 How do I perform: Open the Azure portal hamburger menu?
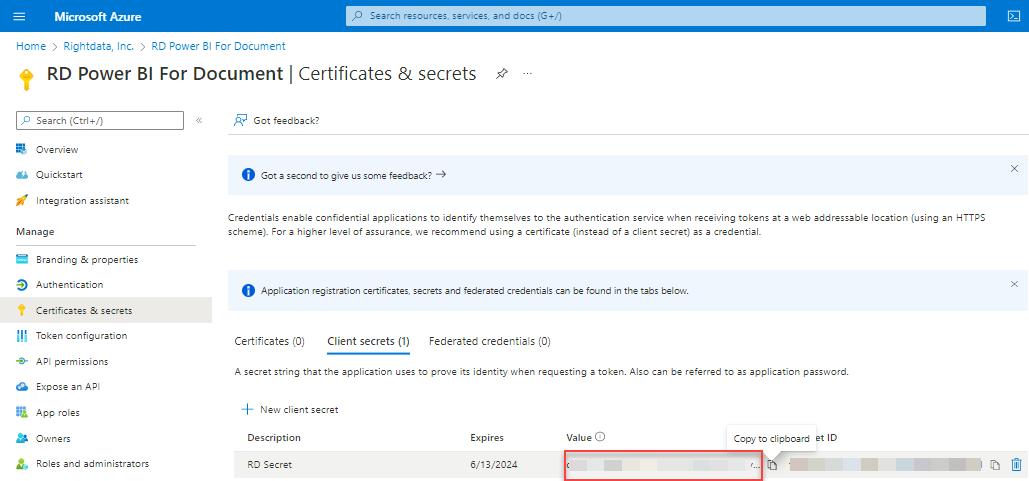[x=19, y=16]
